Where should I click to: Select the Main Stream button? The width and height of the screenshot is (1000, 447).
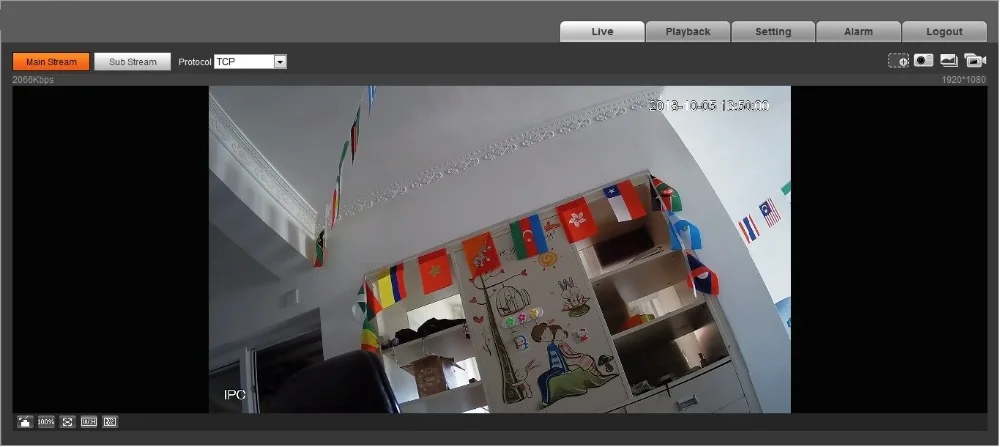click(x=51, y=62)
